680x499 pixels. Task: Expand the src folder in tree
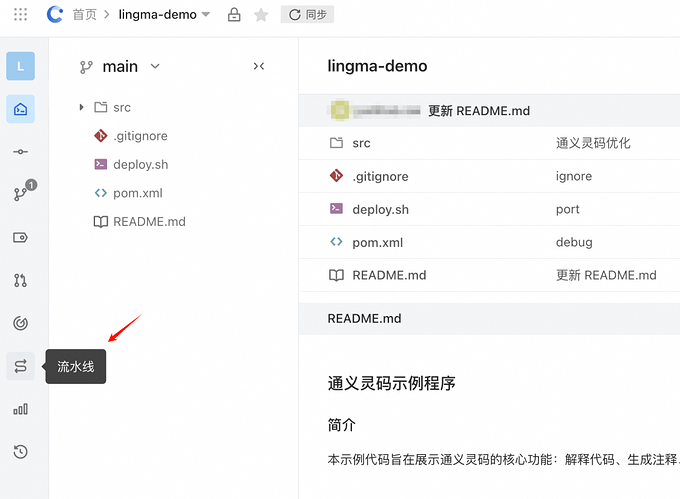(81, 107)
